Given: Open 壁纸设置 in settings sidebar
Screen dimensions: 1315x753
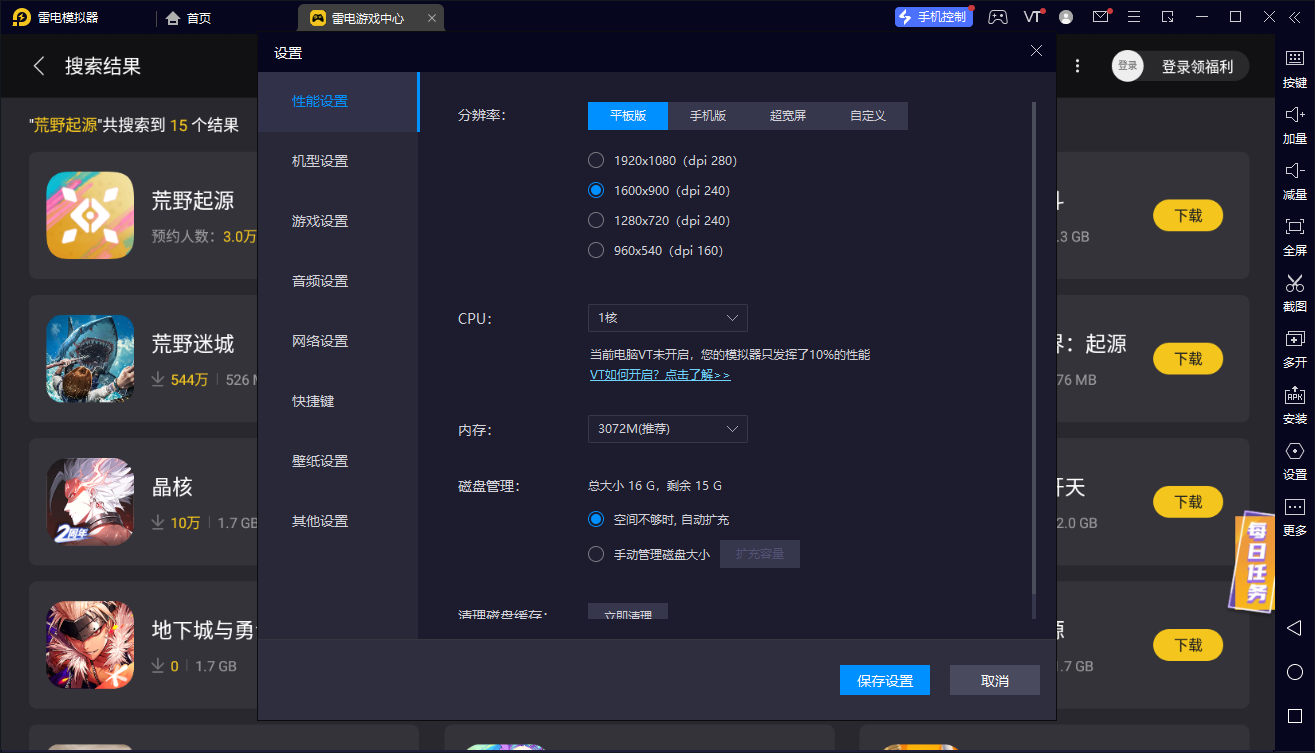Looking at the screenshot, I should coord(338,462).
